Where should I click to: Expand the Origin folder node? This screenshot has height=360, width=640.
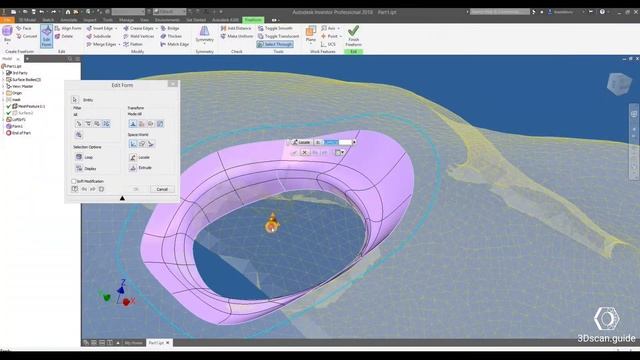[3, 93]
